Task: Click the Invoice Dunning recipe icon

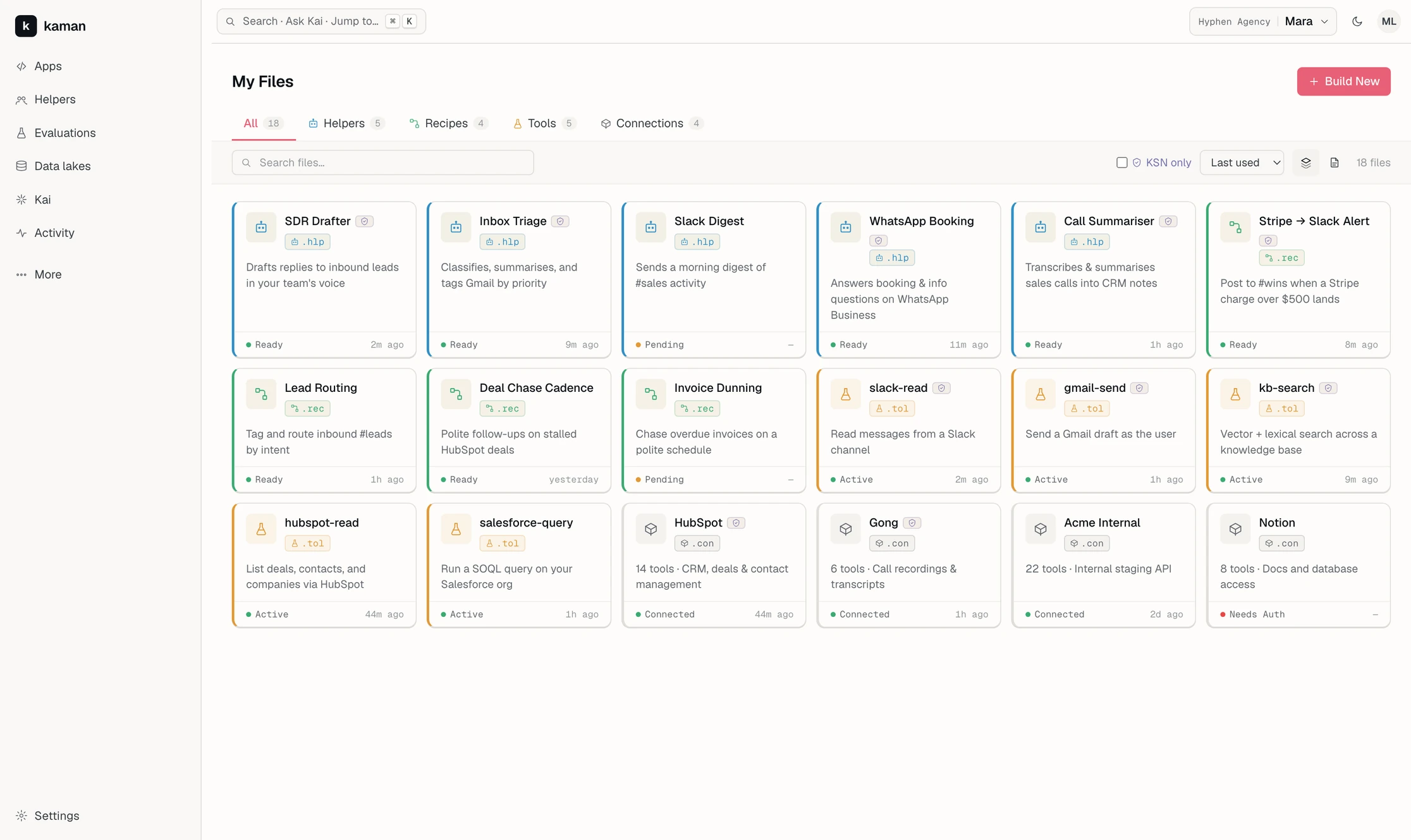Action: (x=651, y=394)
